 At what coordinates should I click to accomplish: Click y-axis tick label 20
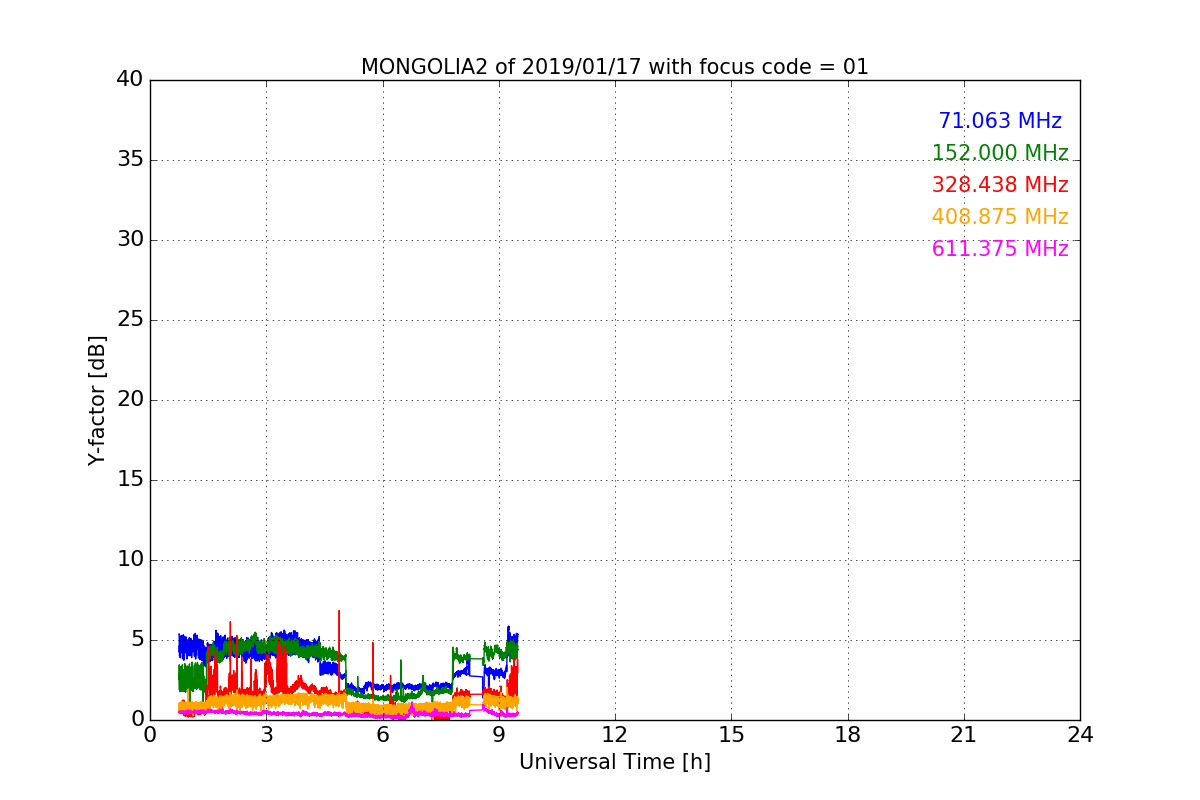(130, 400)
